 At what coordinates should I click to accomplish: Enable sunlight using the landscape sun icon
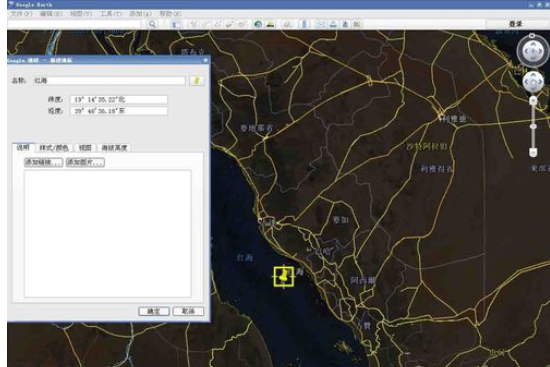coord(270,24)
